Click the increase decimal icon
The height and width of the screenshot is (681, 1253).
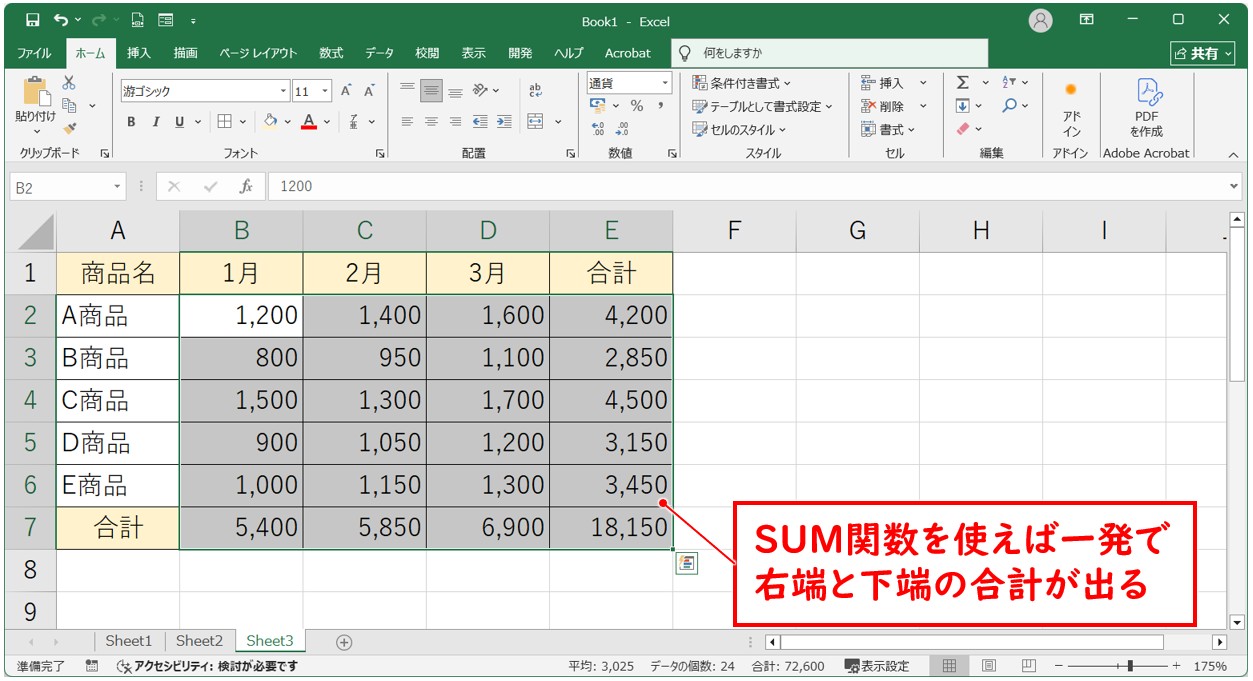[x=598, y=129]
